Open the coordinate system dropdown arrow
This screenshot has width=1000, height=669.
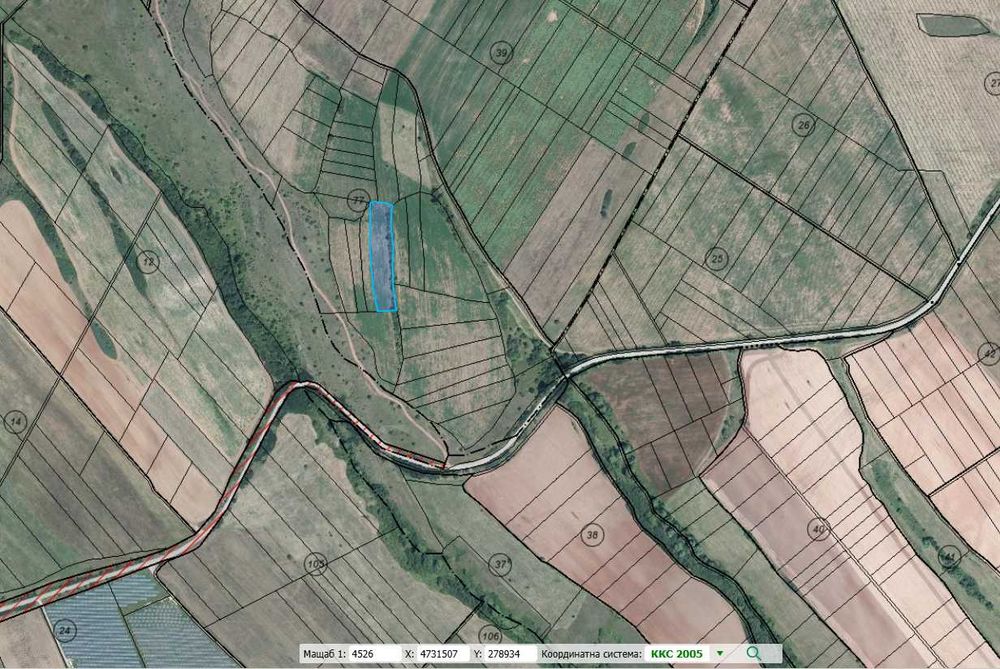tap(720, 653)
